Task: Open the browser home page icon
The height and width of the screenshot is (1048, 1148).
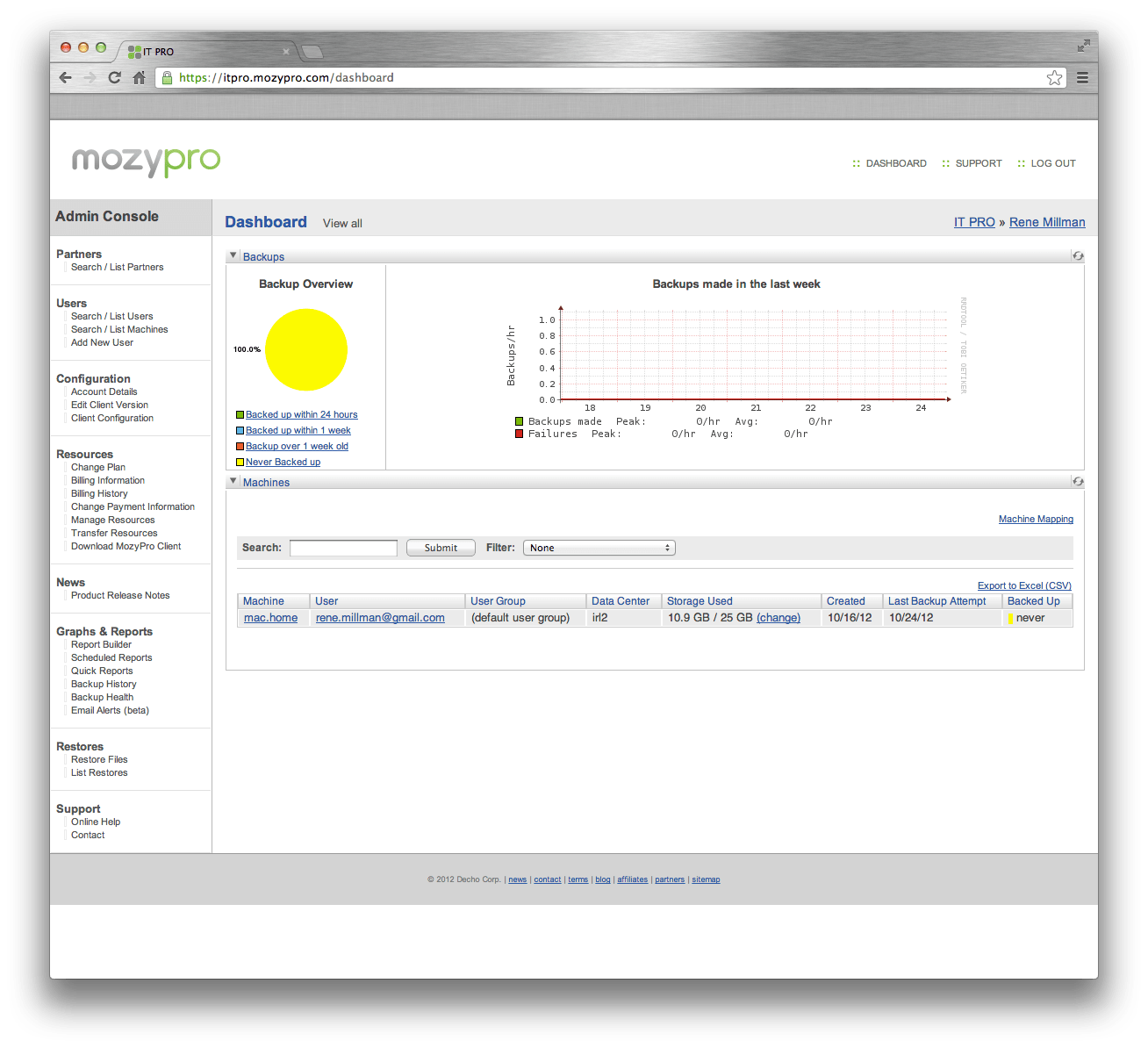Action: tap(139, 77)
